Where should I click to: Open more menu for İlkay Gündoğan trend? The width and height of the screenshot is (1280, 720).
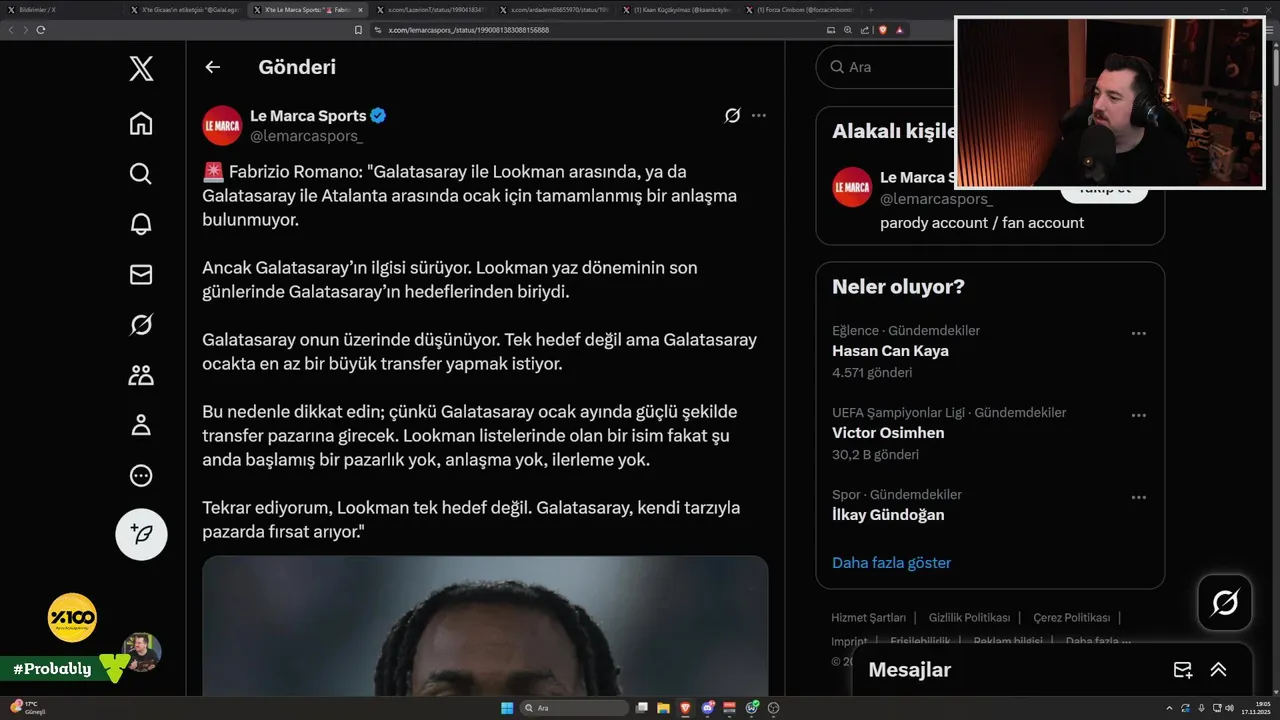click(x=1138, y=497)
